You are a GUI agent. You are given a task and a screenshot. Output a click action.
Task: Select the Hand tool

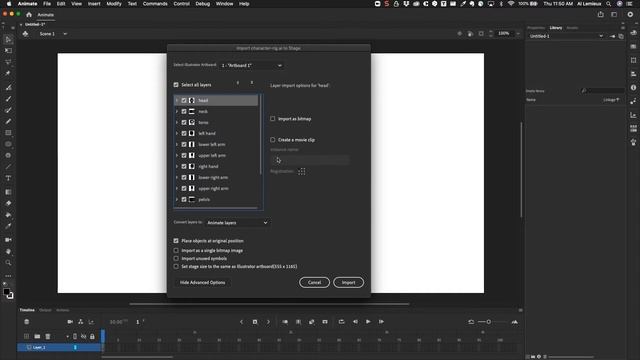click(8, 251)
